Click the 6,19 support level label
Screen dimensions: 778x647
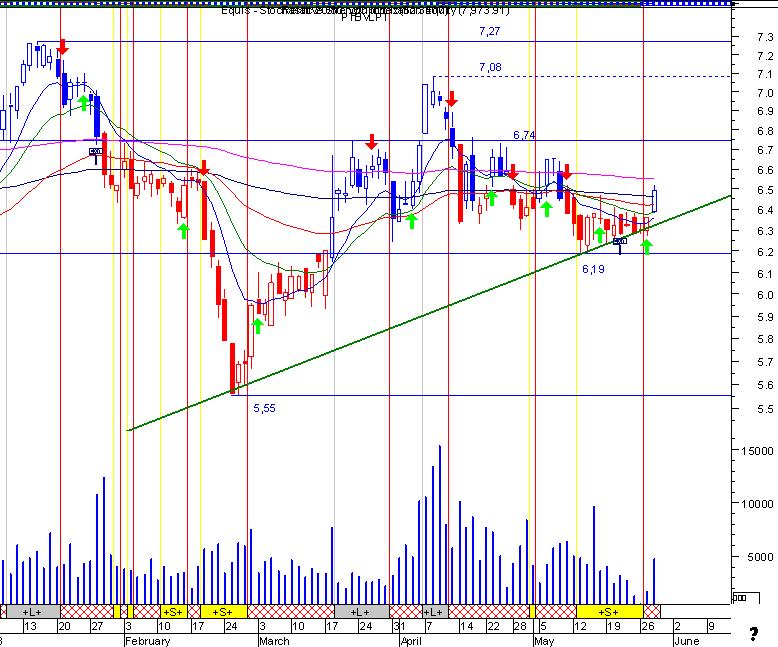[x=593, y=269]
